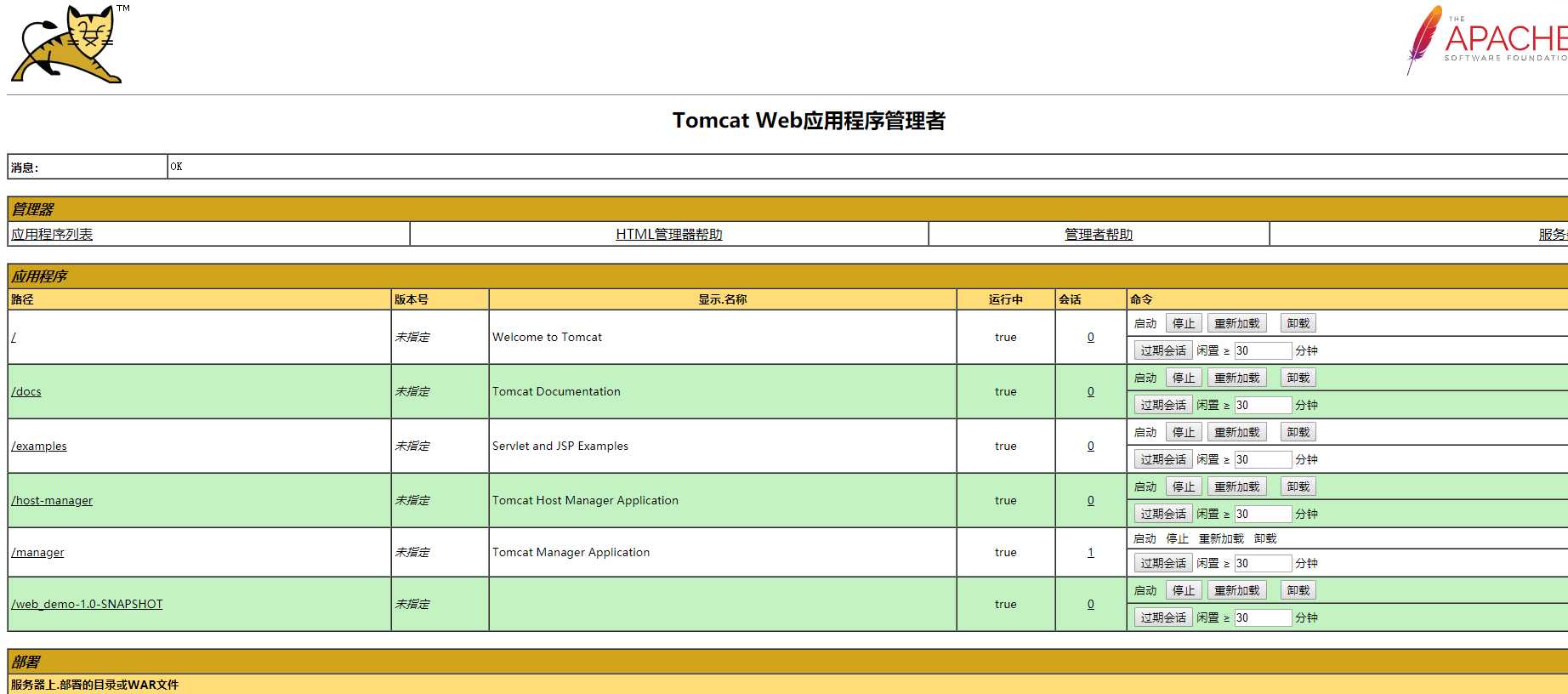Click idle minutes field for /web_demo-1.0-SNAPSHOT
This screenshot has height=694, width=1568.
pyautogui.click(x=1263, y=617)
